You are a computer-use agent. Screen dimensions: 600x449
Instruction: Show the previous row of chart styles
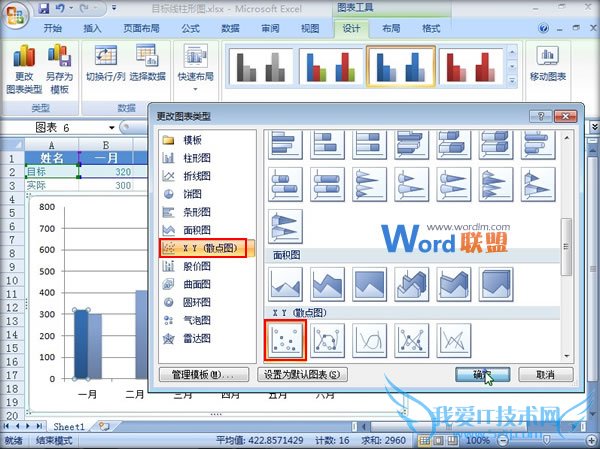[512, 52]
